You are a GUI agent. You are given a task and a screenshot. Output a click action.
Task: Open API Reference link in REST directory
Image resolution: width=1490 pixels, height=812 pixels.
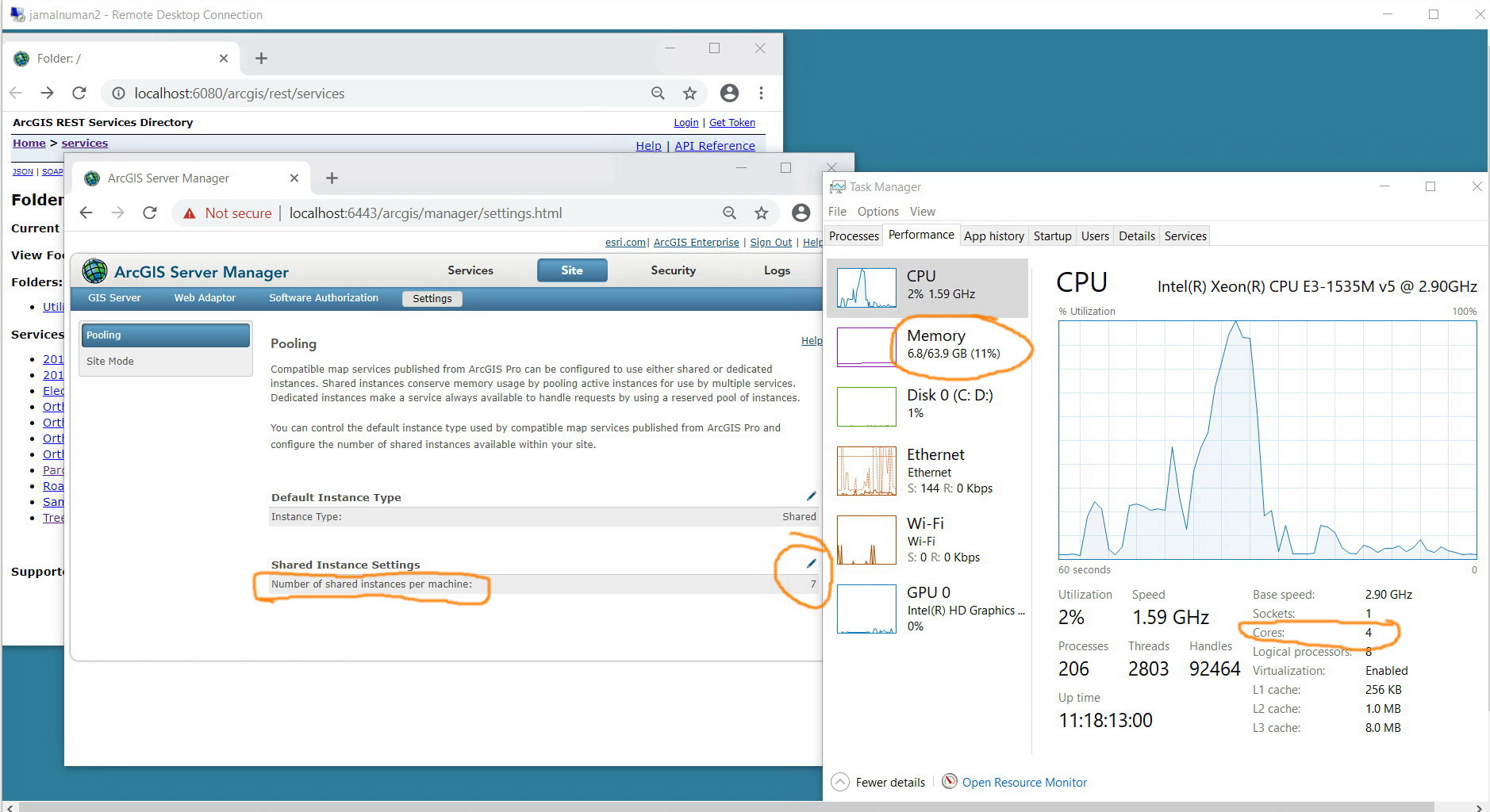coord(714,146)
